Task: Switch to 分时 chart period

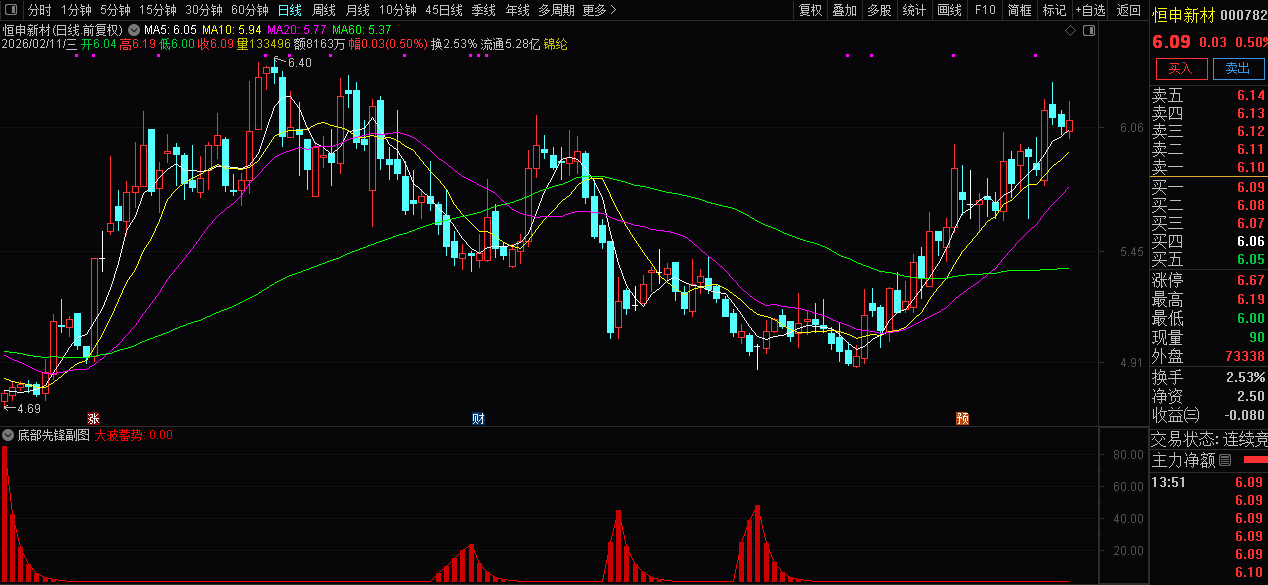Action: [40, 10]
